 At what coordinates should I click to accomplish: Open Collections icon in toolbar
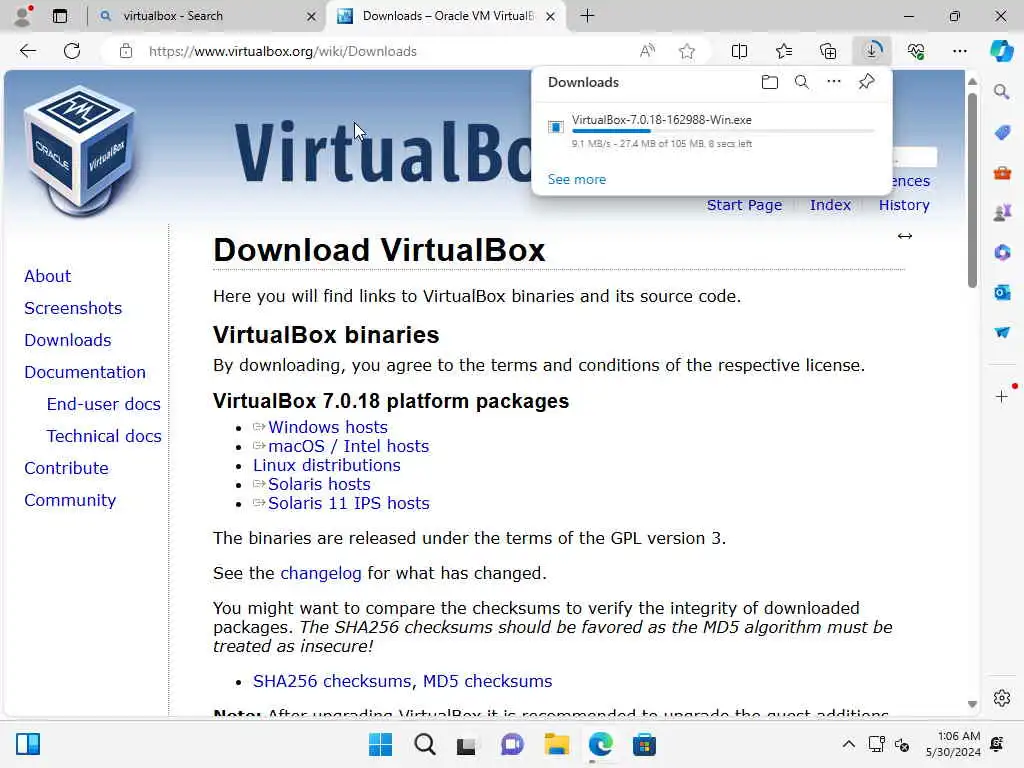pyautogui.click(x=828, y=51)
